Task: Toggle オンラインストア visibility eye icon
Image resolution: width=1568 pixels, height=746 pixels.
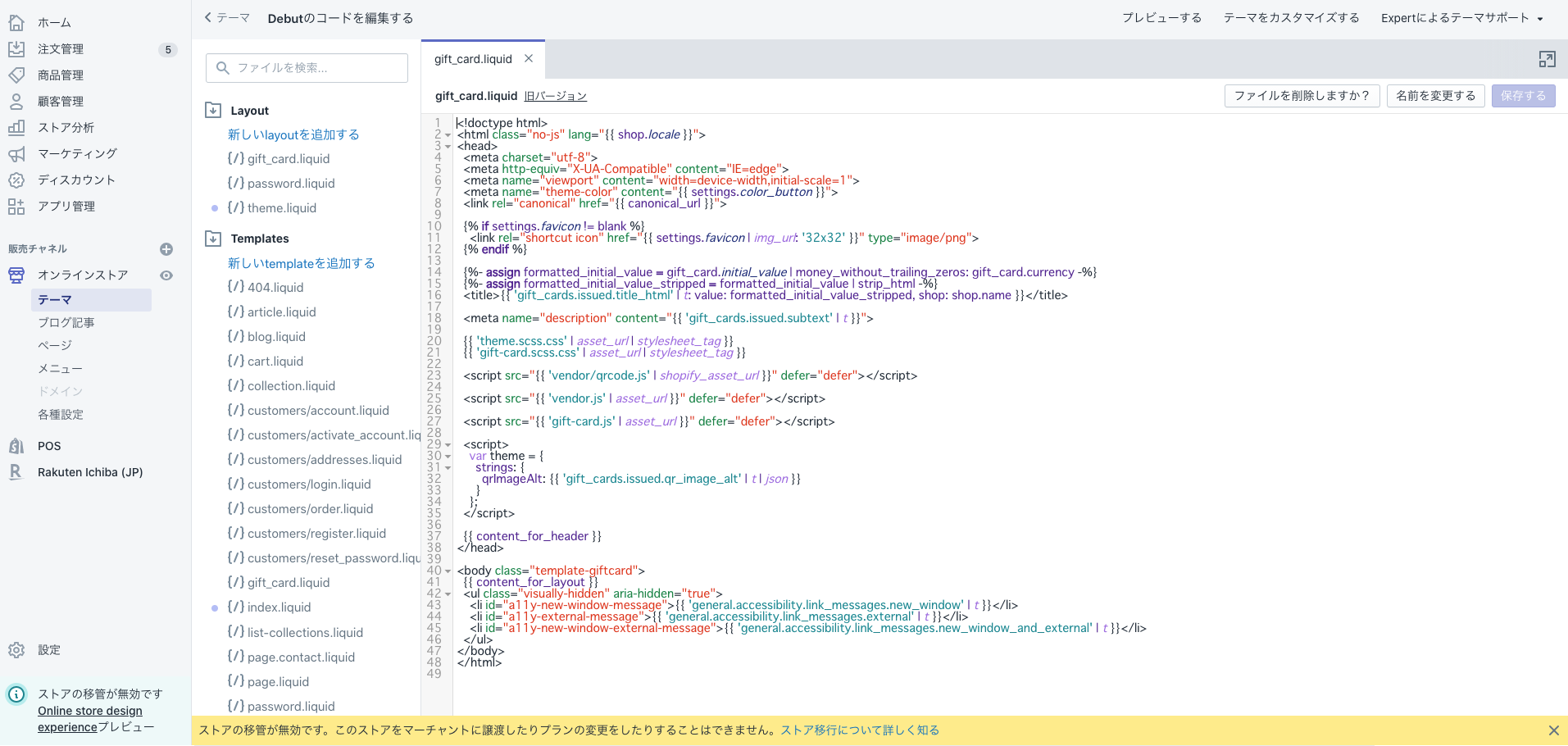Action: coord(166,275)
